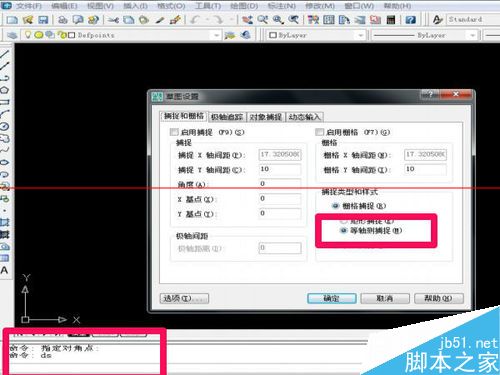
Task: Save the drawing with the floppy disk icon
Action: (x=43, y=20)
